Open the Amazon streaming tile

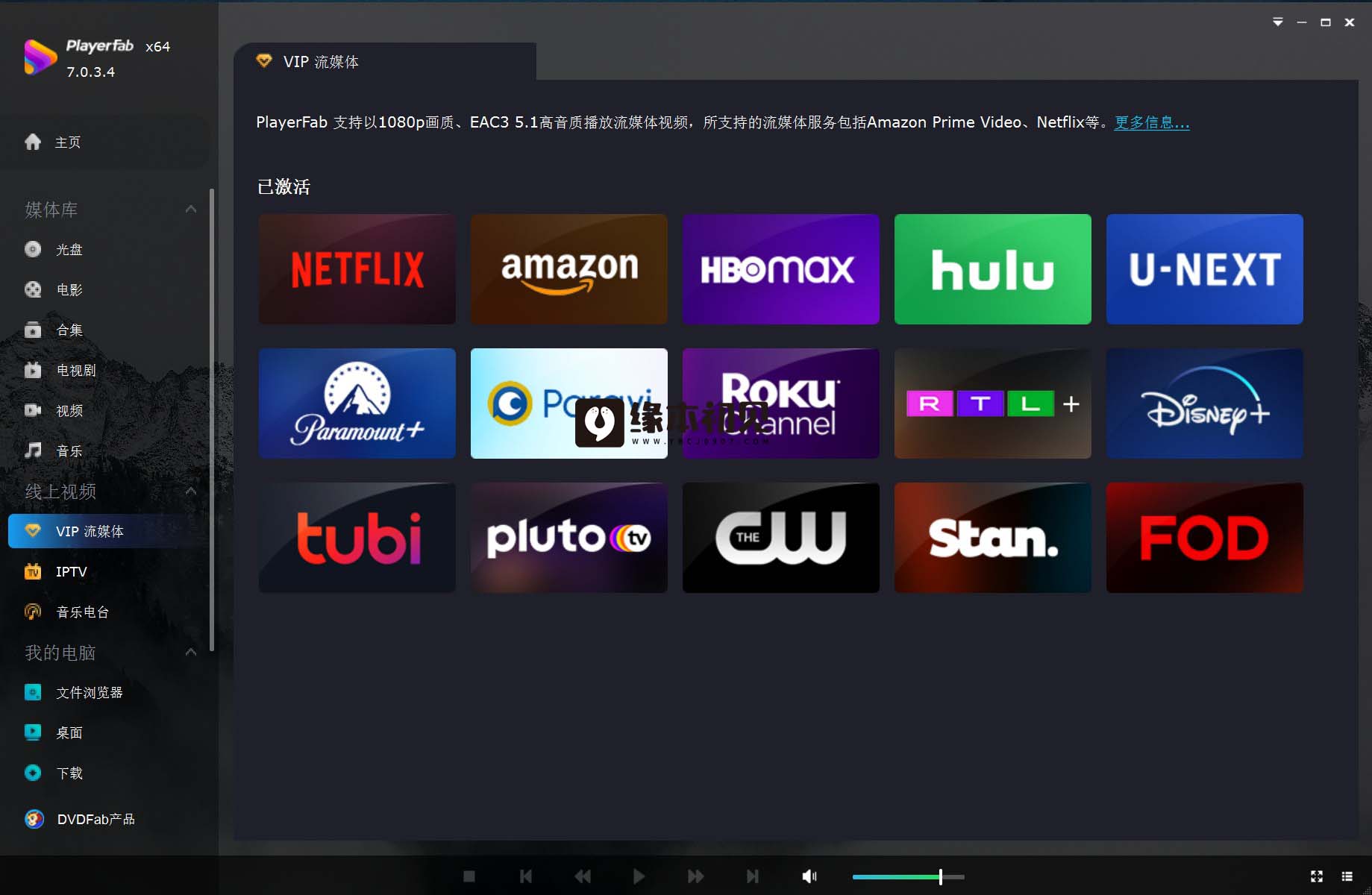click(x=568, y=269)
